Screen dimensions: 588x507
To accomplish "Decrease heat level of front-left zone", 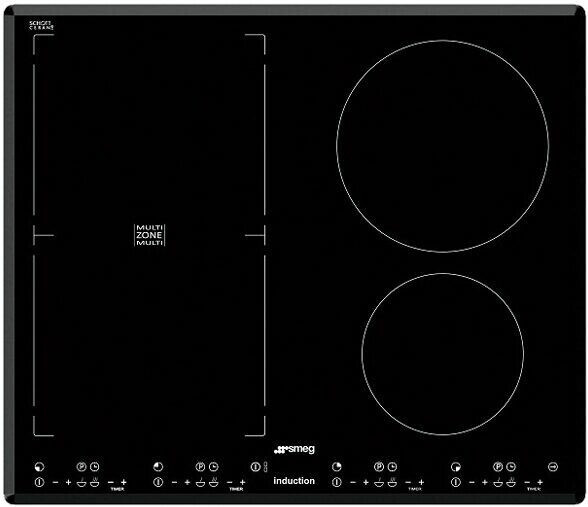I will click(x=56, y=483).
